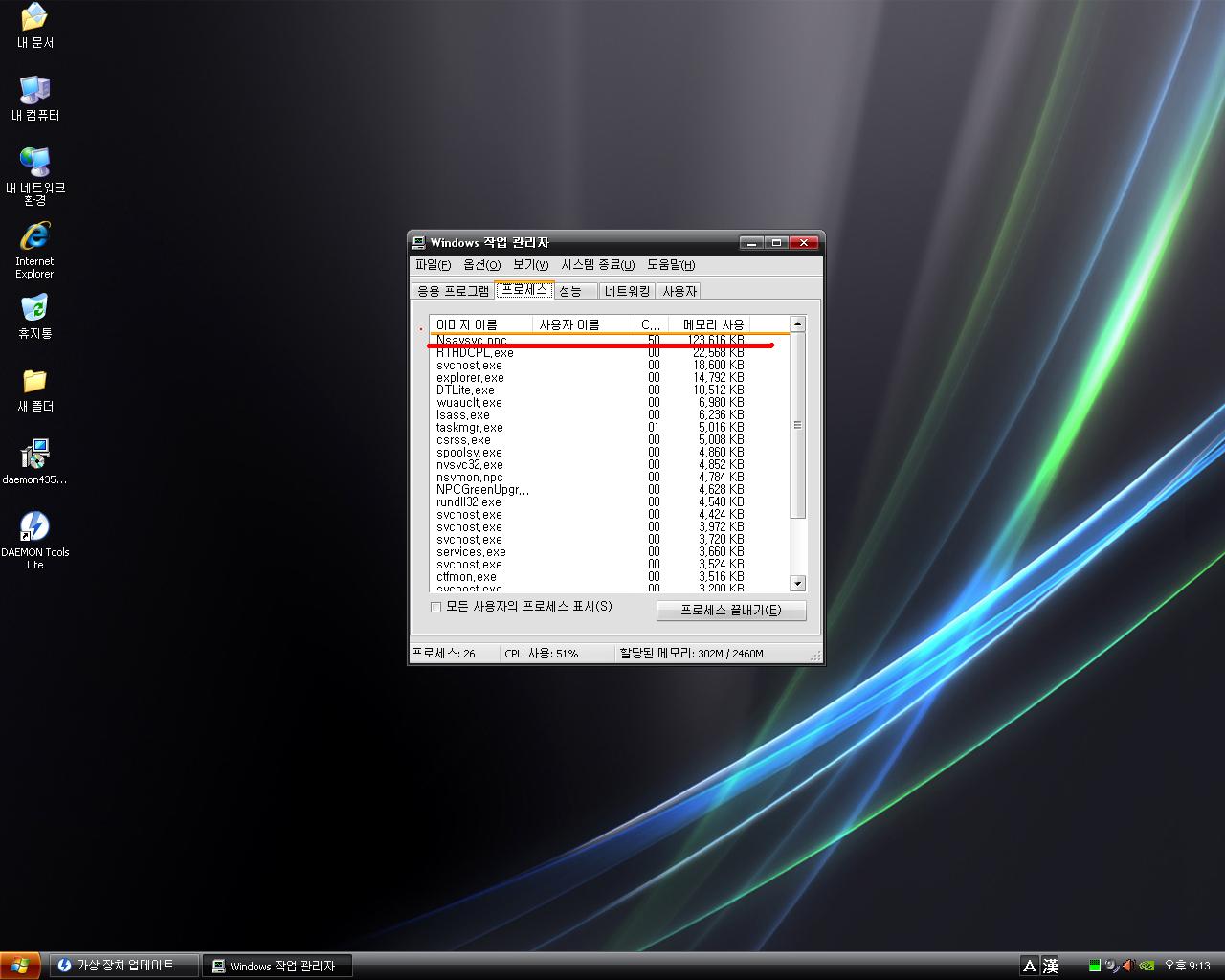
Task: Launch the DAEMON Tools Lite shortcut
Action: 34,541
